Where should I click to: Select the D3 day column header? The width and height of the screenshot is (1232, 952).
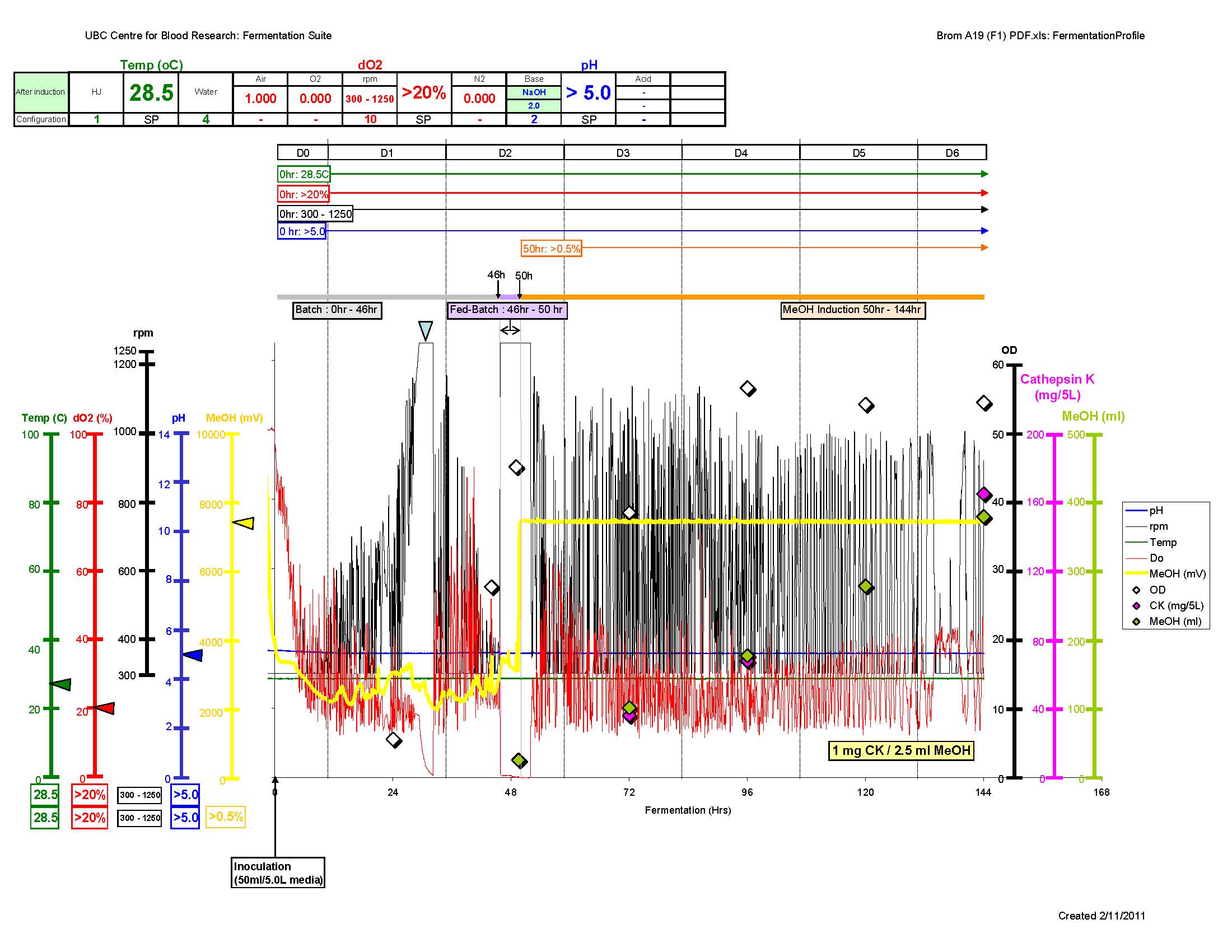(x=623, y=153)
